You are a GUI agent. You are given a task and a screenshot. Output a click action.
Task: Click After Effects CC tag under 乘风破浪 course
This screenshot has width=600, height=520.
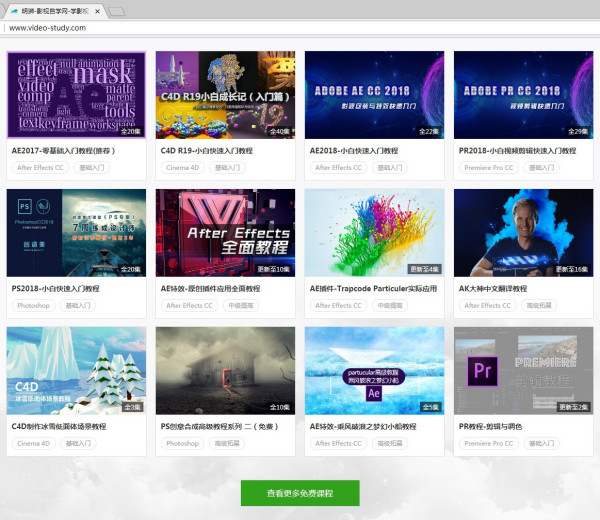338,443
